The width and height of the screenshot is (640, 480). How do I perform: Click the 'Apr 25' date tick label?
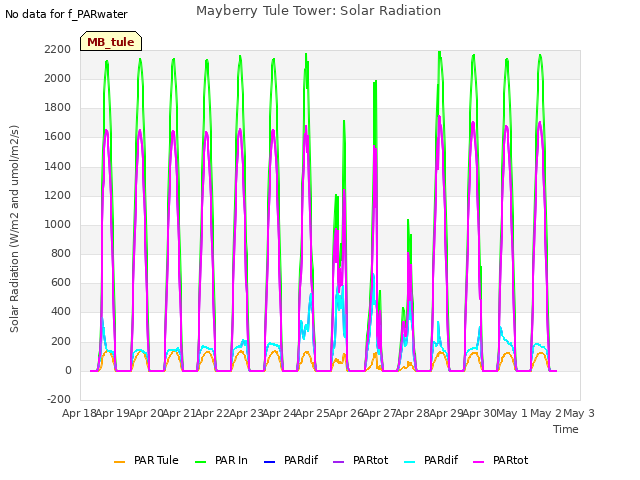313,413
